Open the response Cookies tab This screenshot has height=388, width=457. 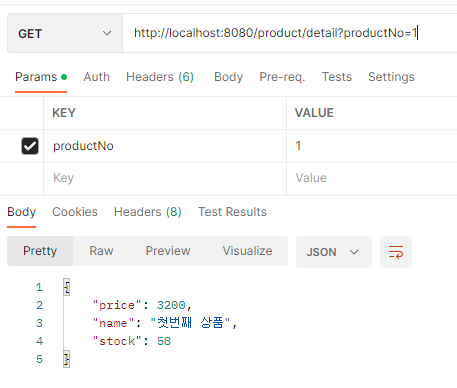click(75, 212)
